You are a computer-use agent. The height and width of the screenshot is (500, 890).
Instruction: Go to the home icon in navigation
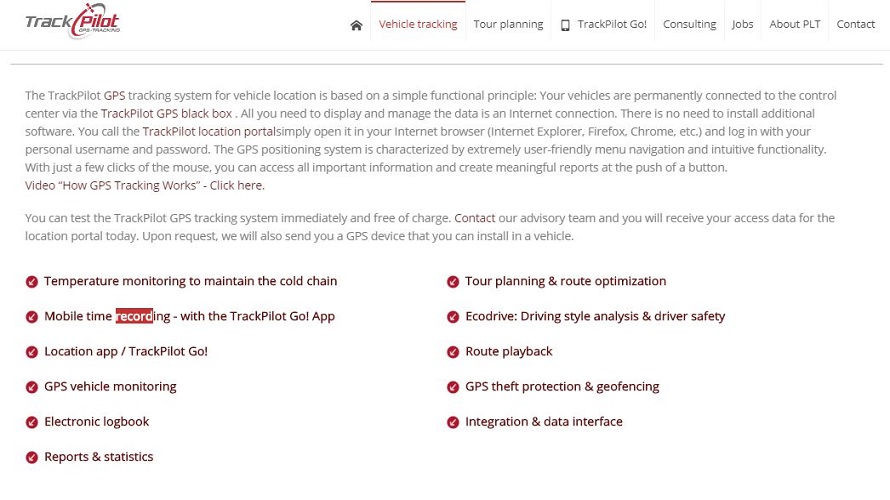click(x=356, y=25)
